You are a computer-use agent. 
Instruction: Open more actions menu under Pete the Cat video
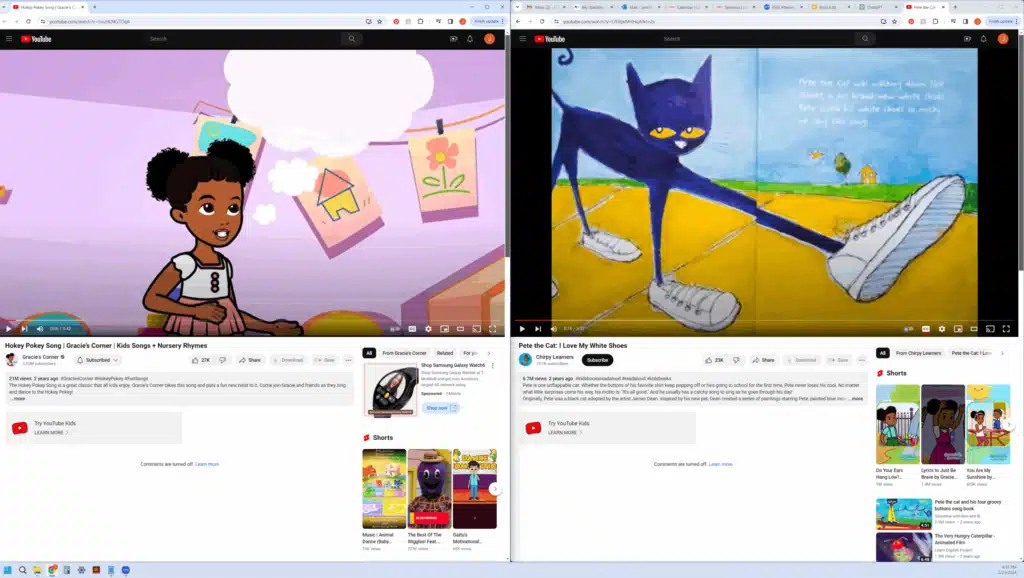[x=861, y=360]
